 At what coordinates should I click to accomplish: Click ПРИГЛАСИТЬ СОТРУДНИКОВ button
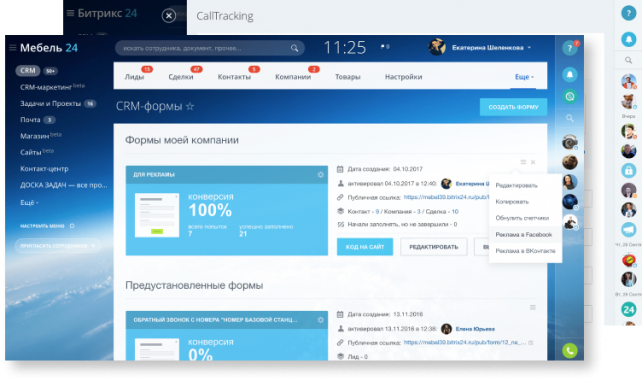58,246
